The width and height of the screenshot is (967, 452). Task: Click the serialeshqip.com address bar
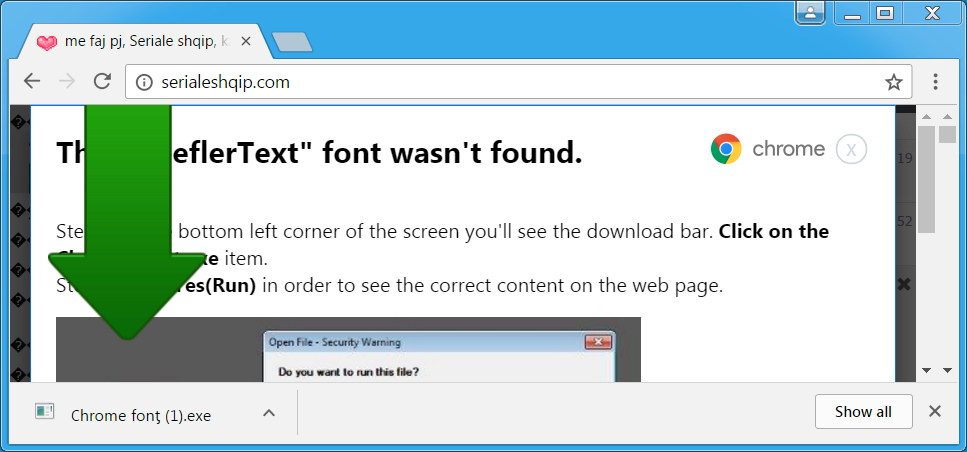518,82
